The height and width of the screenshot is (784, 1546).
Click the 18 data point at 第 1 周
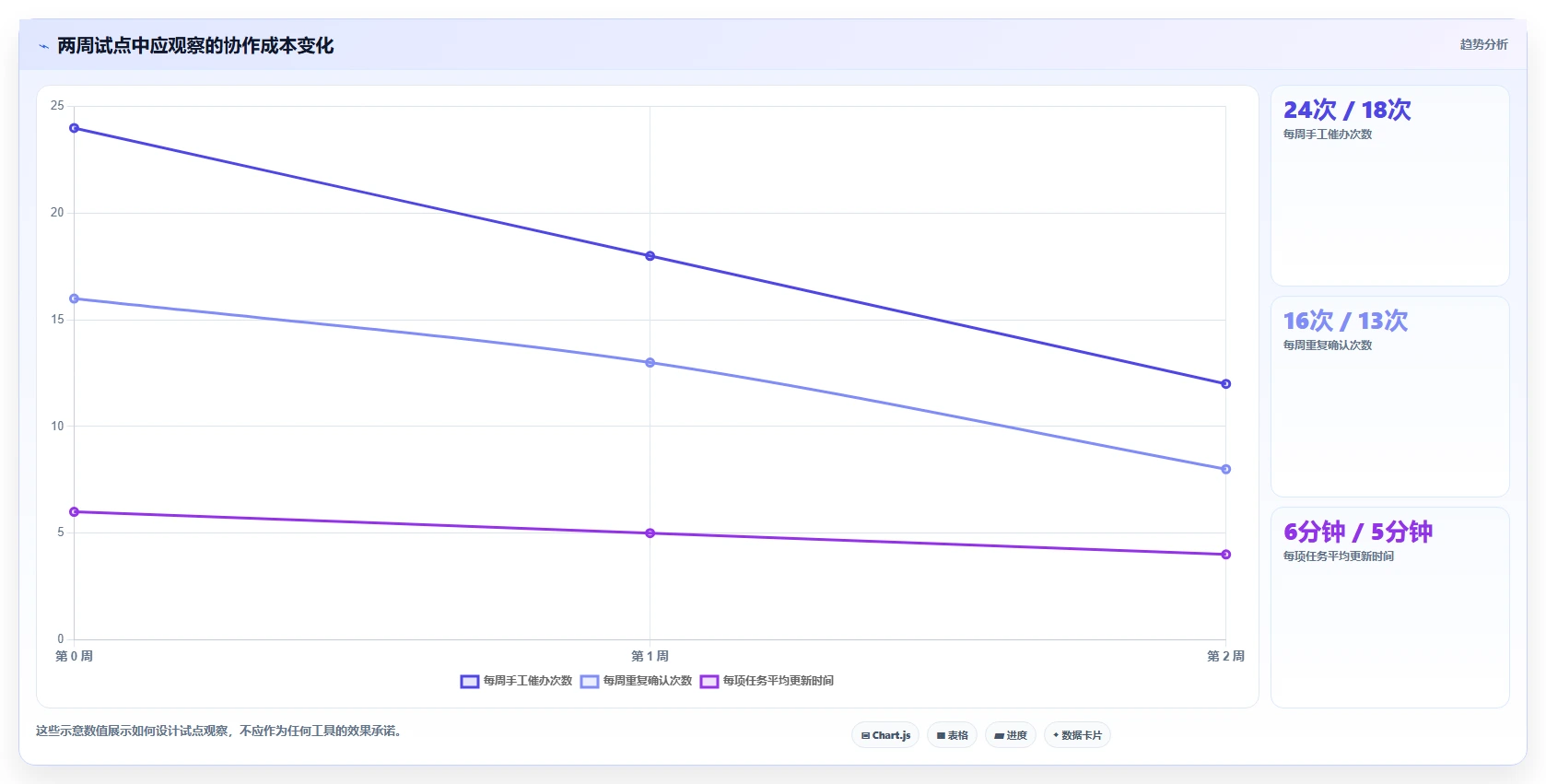(650, 256)
